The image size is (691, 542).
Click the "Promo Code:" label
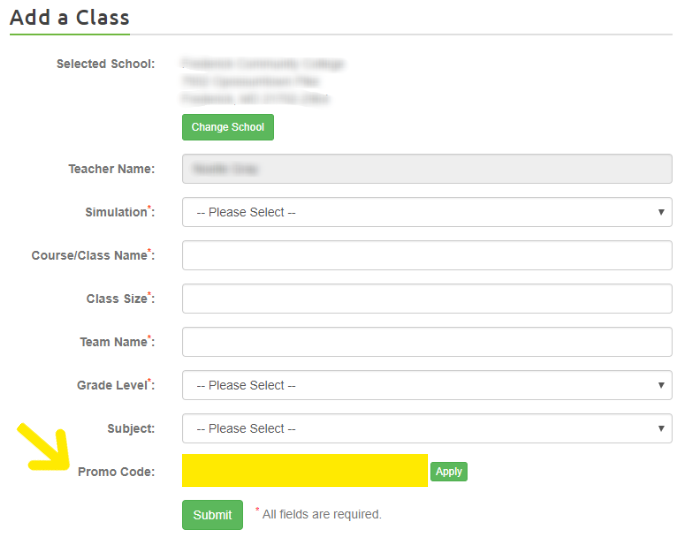click(x=116, y=471)
